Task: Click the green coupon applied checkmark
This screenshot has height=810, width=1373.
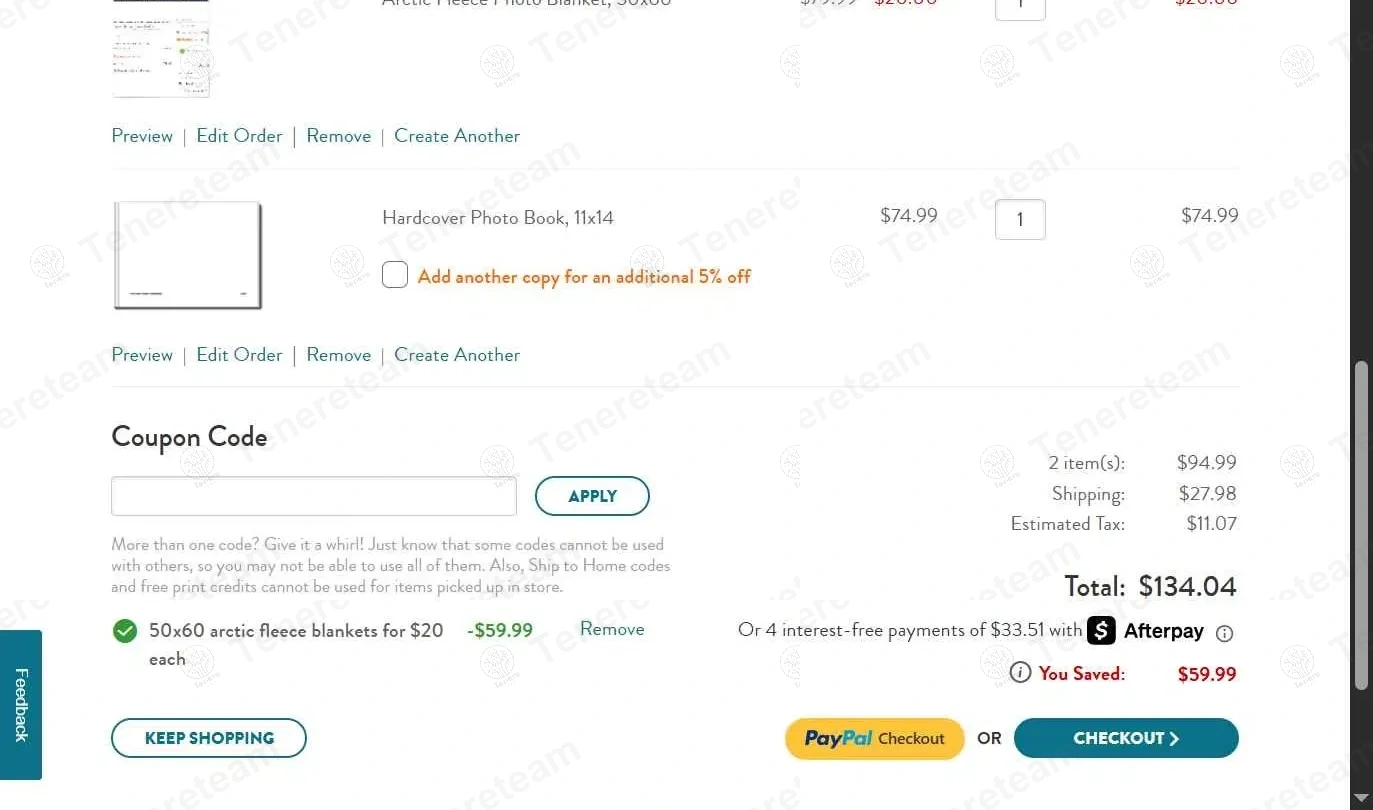Action: [x=125, y=631]
